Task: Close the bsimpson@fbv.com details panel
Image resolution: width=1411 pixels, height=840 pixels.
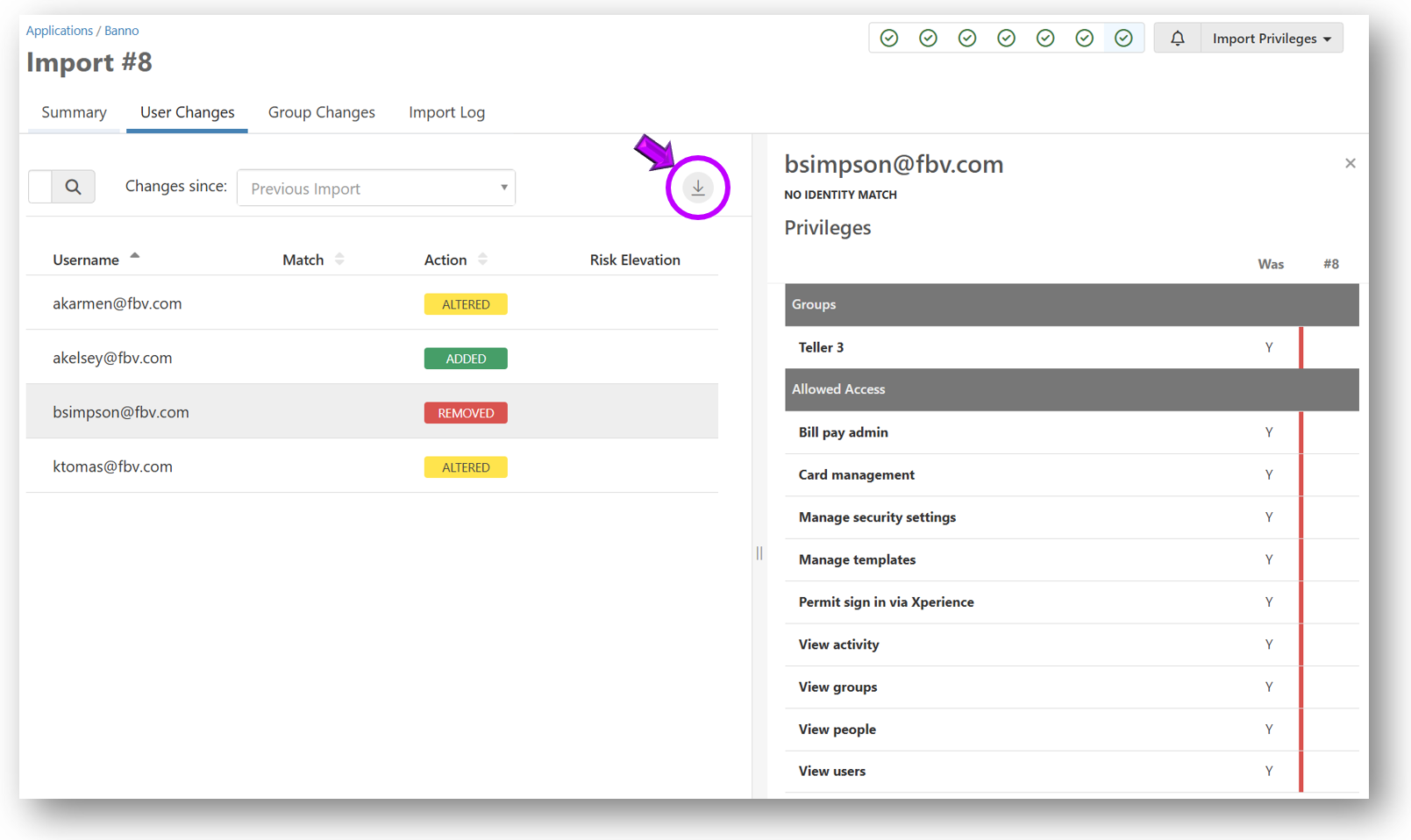Action: (1350, 164)
